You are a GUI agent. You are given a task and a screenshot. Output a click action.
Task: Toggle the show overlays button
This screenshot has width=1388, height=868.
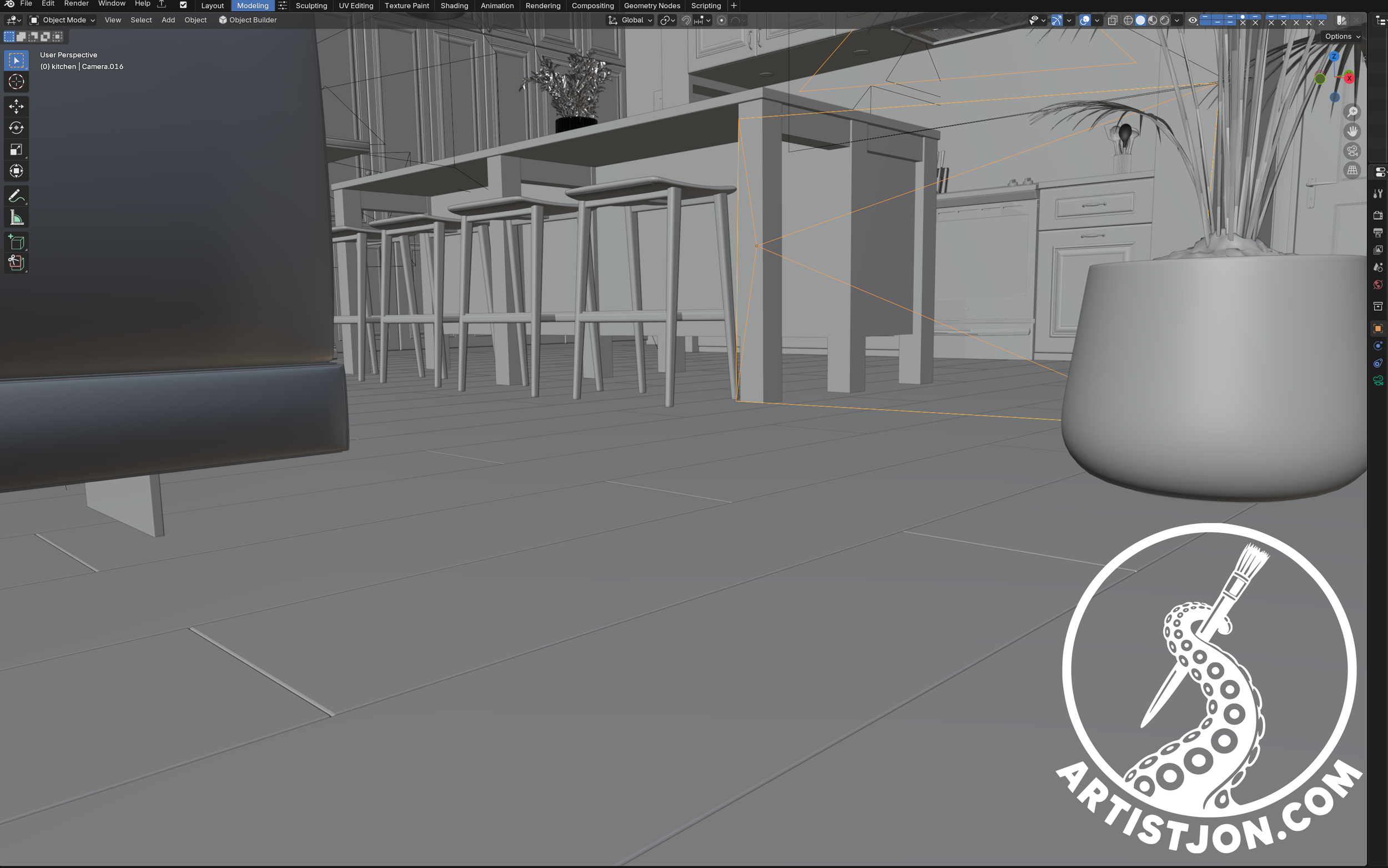tap(1085, 20)
